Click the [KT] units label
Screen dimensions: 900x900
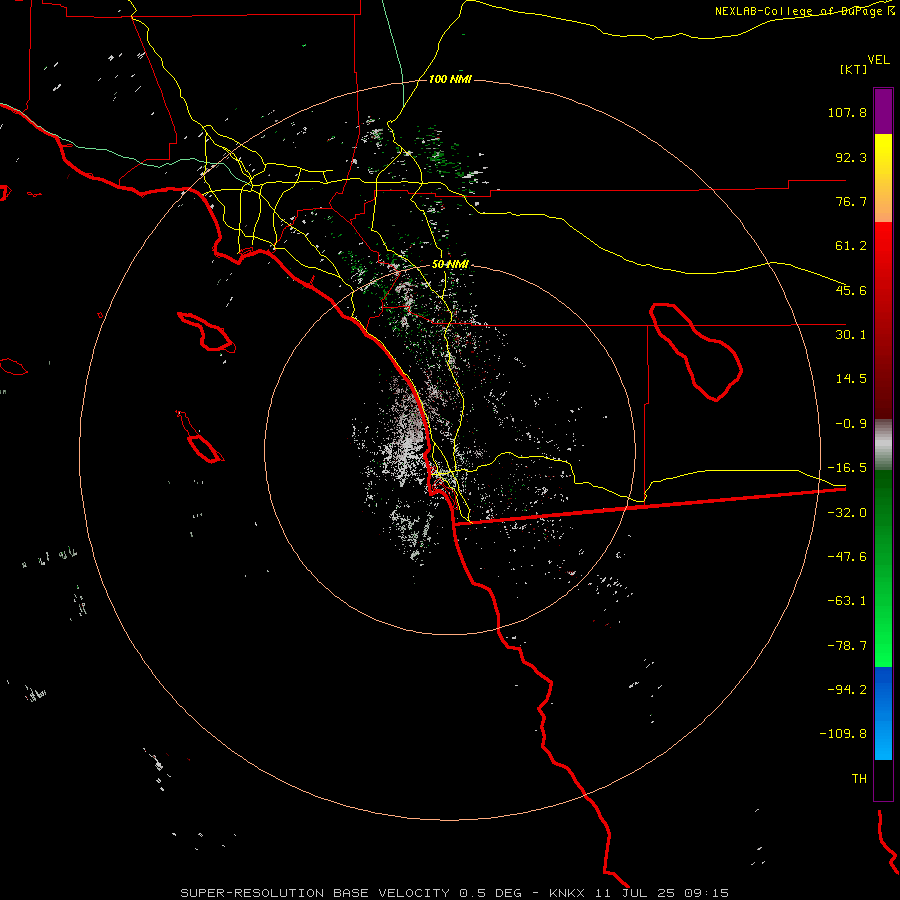tap(854, 69)
